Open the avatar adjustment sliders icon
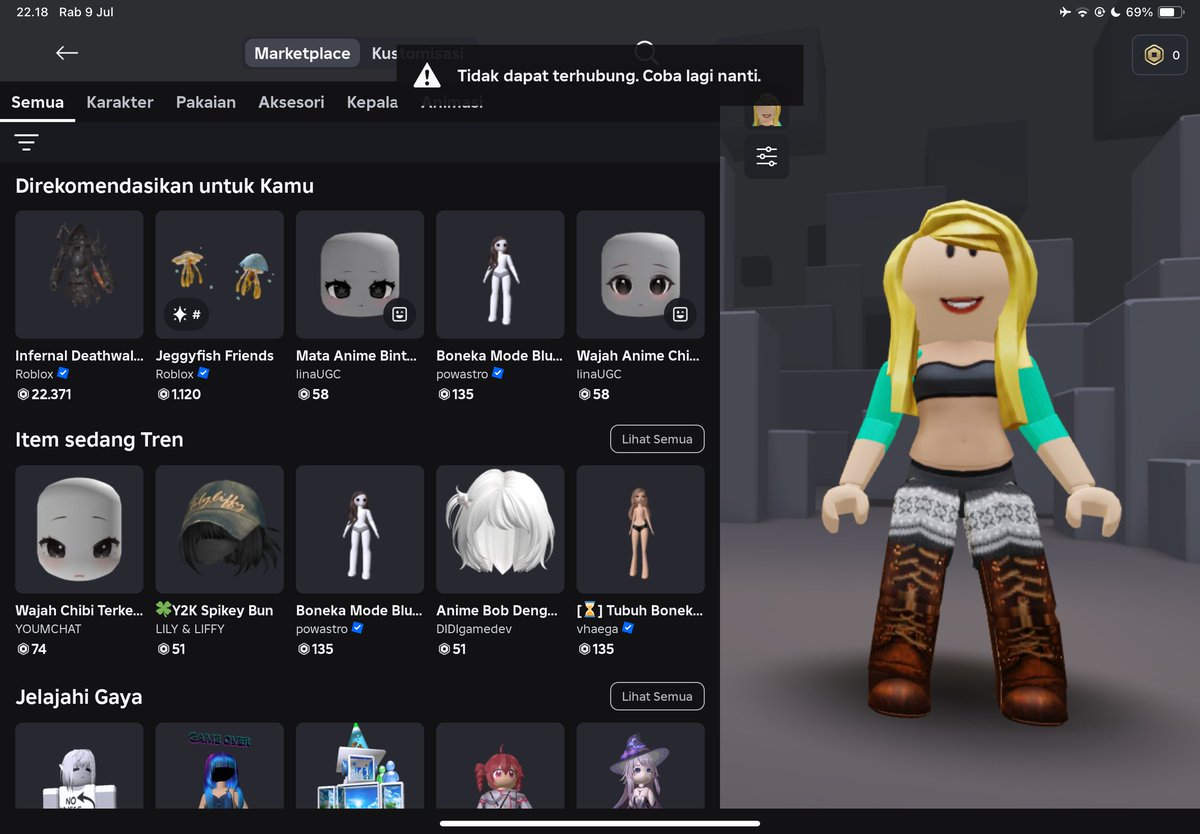This screenshot has width=1200, height=834. (x=766, y=156)
